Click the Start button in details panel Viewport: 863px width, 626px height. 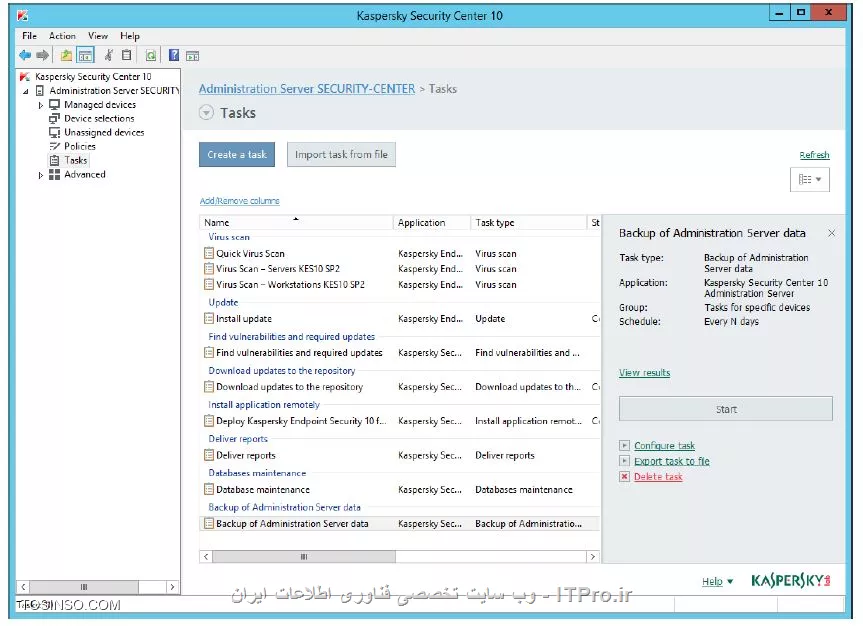(725, 409)
